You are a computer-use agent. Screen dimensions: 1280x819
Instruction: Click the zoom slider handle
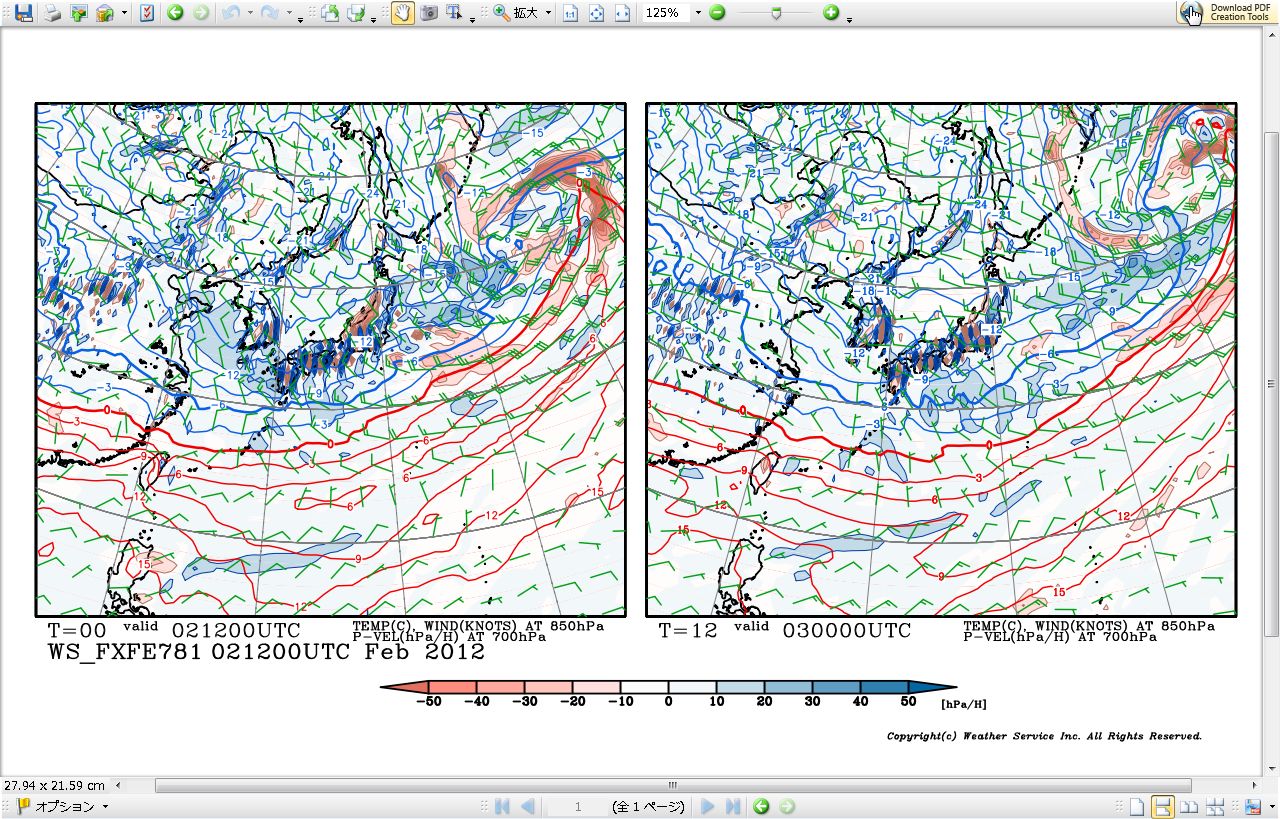pos(777,13)
